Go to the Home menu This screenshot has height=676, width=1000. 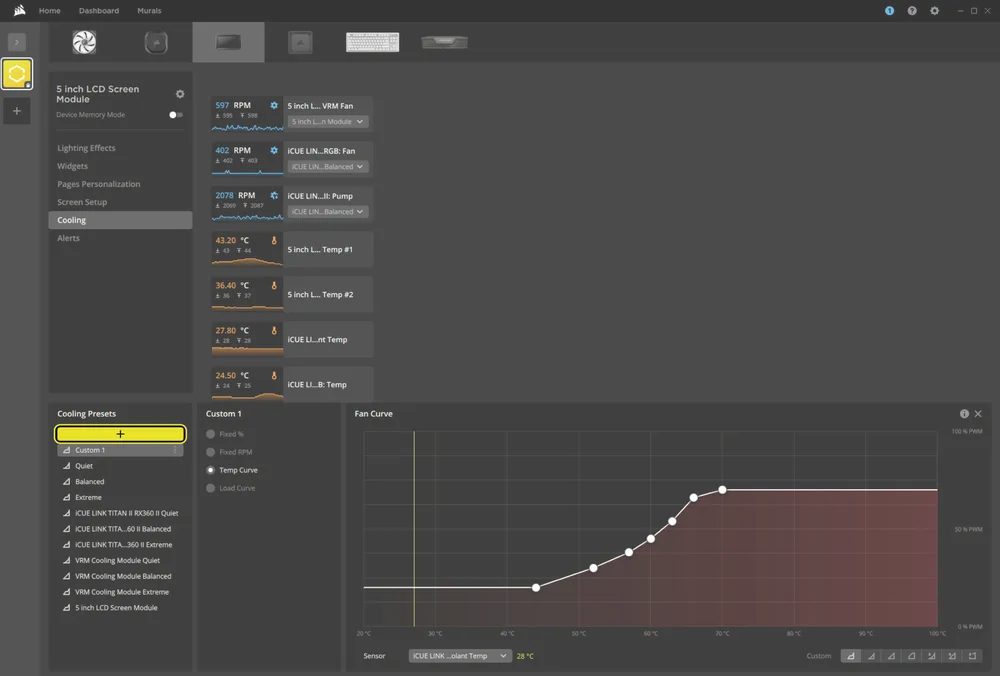(50, 11)
